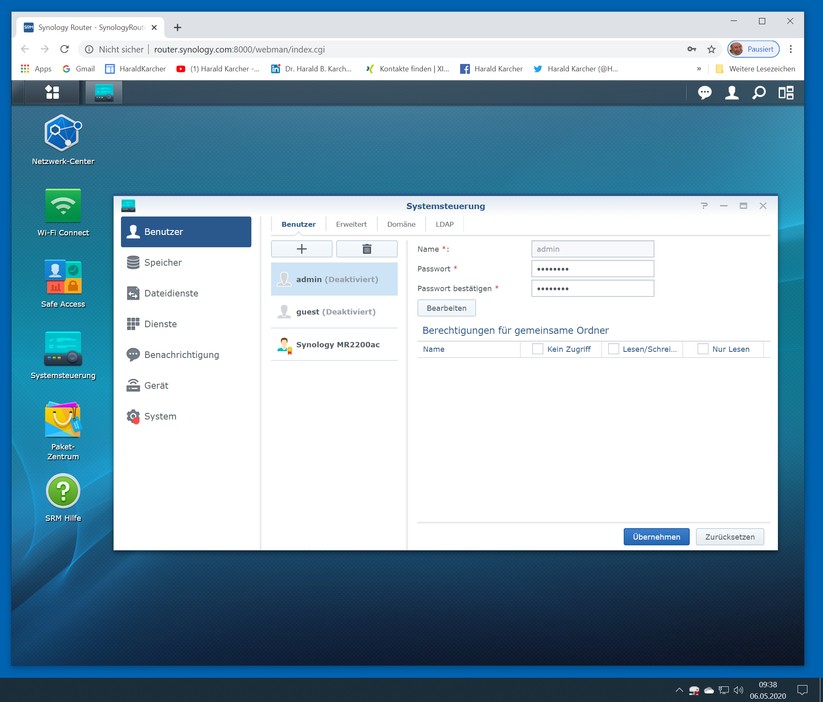Enable the Nur Lesen column checkbox
The height and width of the screenshot is (702, 823).
[703, 349]
